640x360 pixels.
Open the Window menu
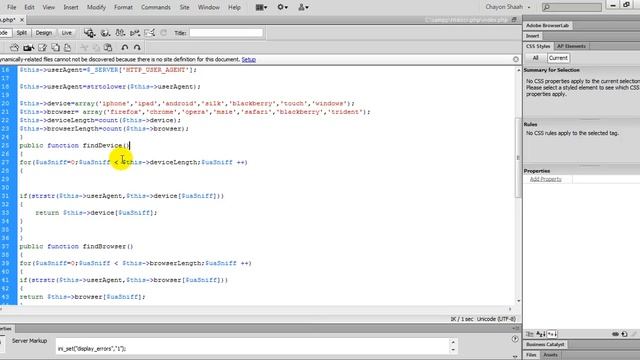209,7
